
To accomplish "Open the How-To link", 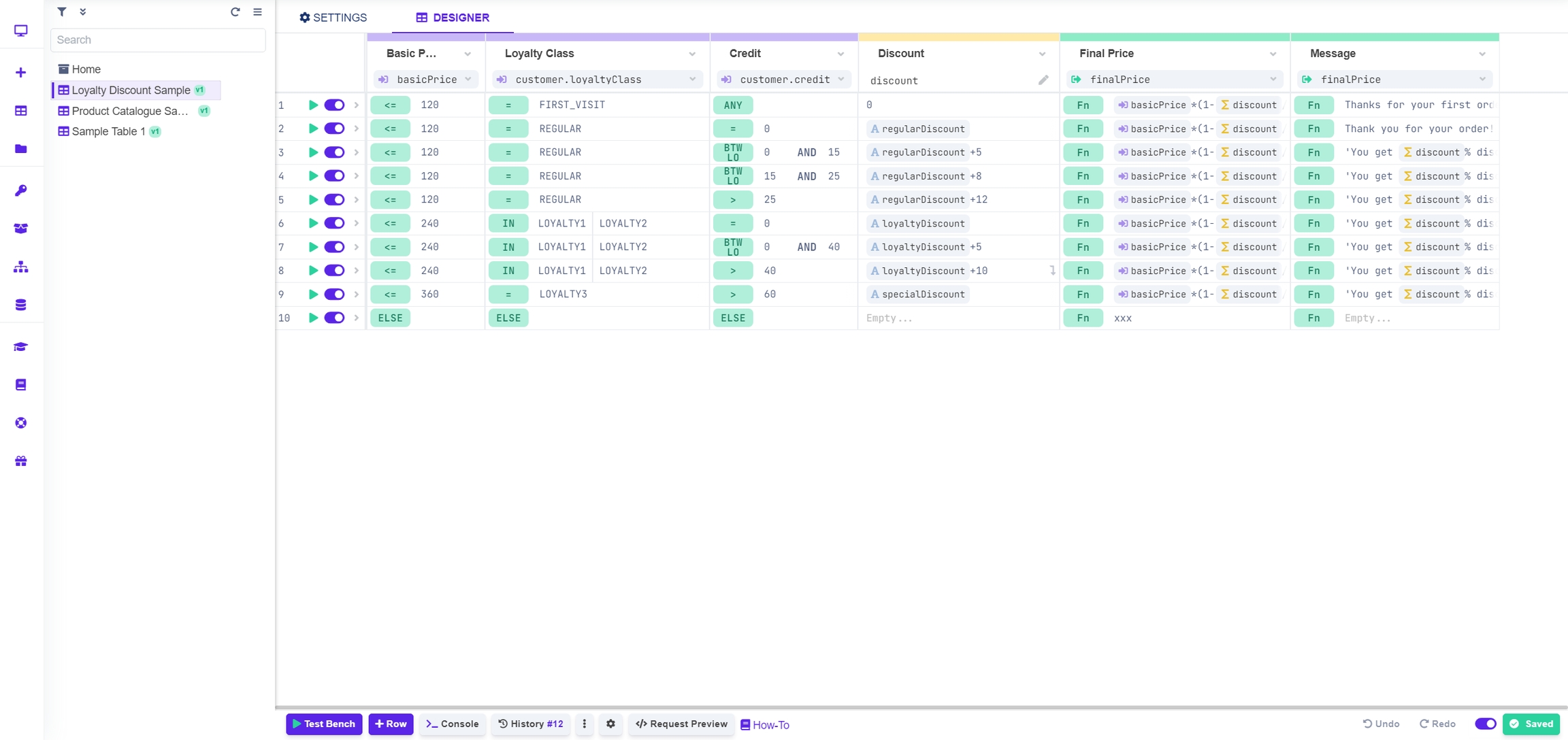I will (765, 725).
